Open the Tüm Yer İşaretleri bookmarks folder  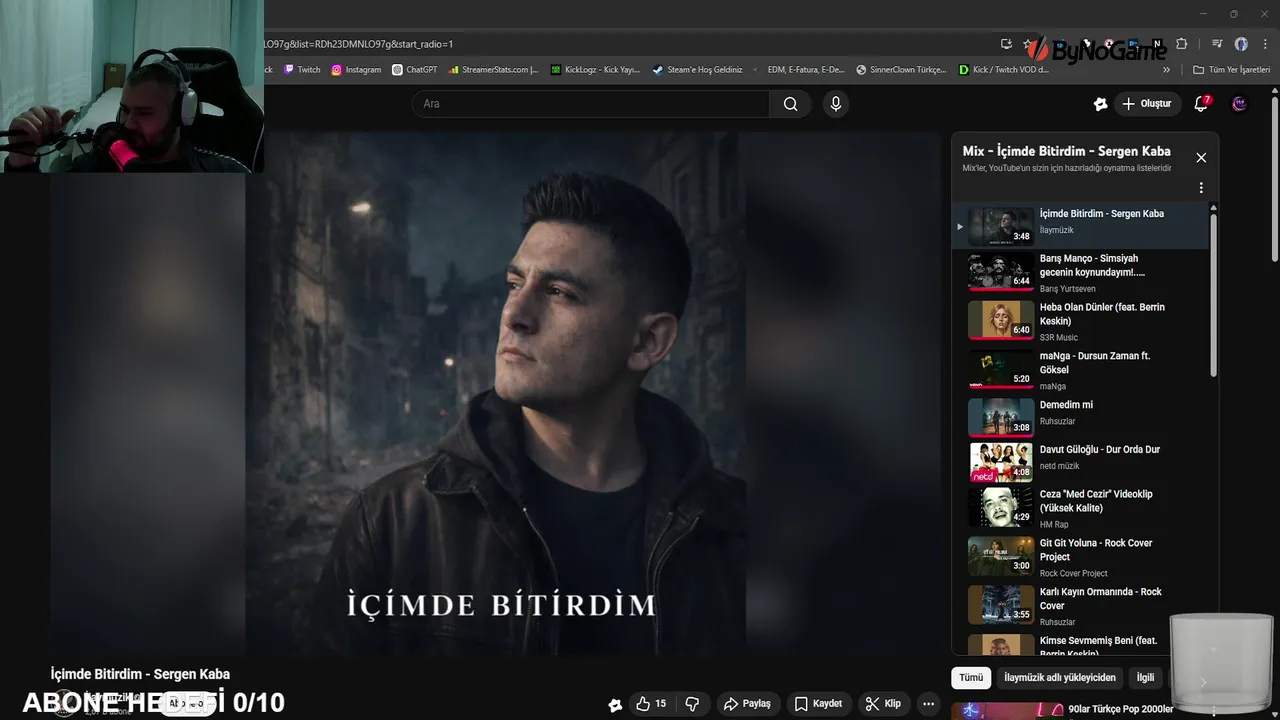(1232, 70)
